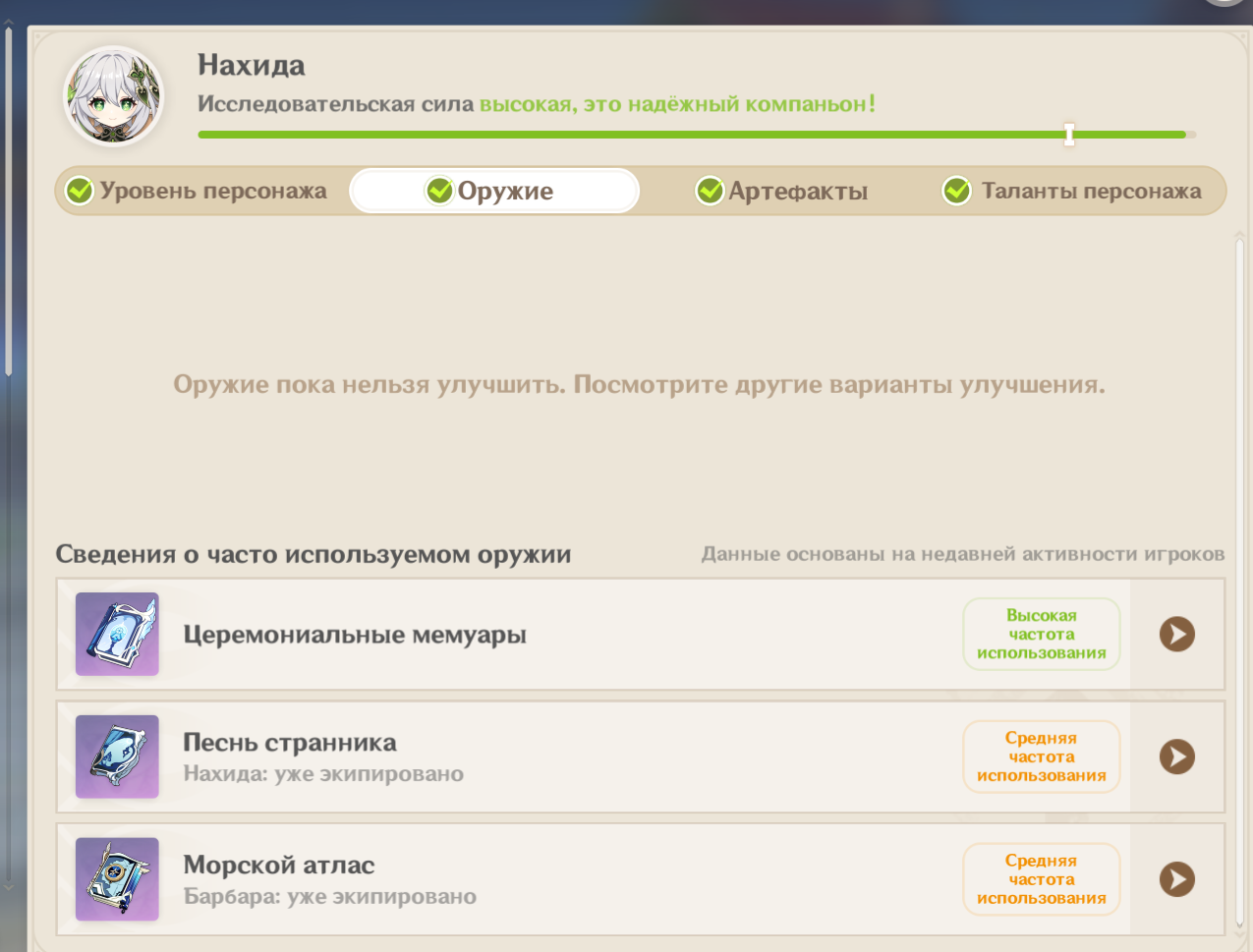Click the progress bar white marker
This screenshot has height=952, width=1253.
click(x=1069, y=135)
